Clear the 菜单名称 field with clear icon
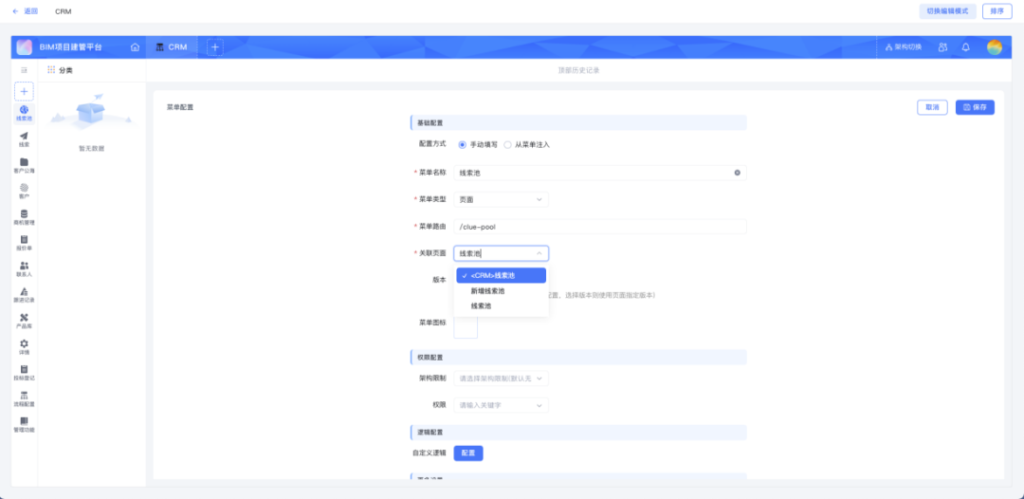Screen dimensions: 1024x499 (737, 172)
